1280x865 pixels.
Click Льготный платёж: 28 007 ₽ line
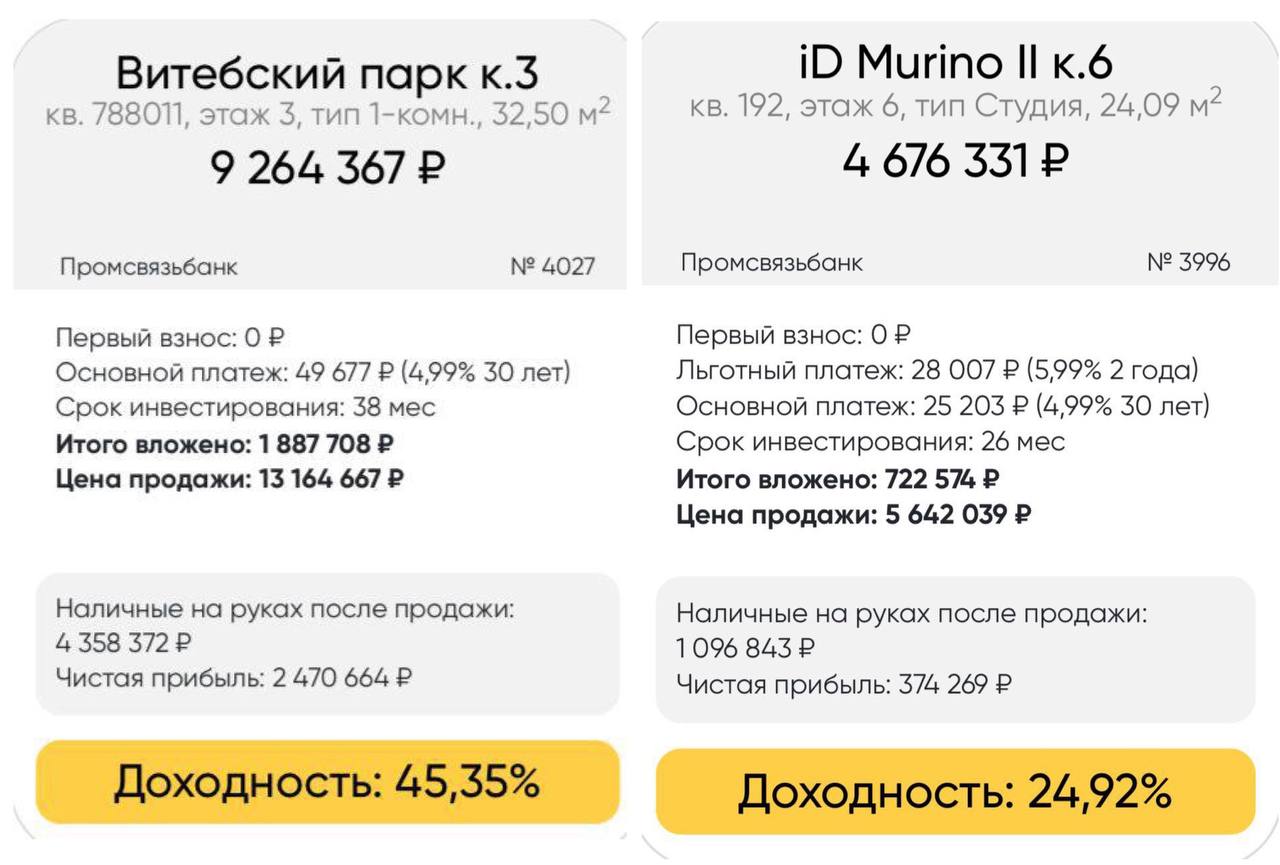(937, 370)
